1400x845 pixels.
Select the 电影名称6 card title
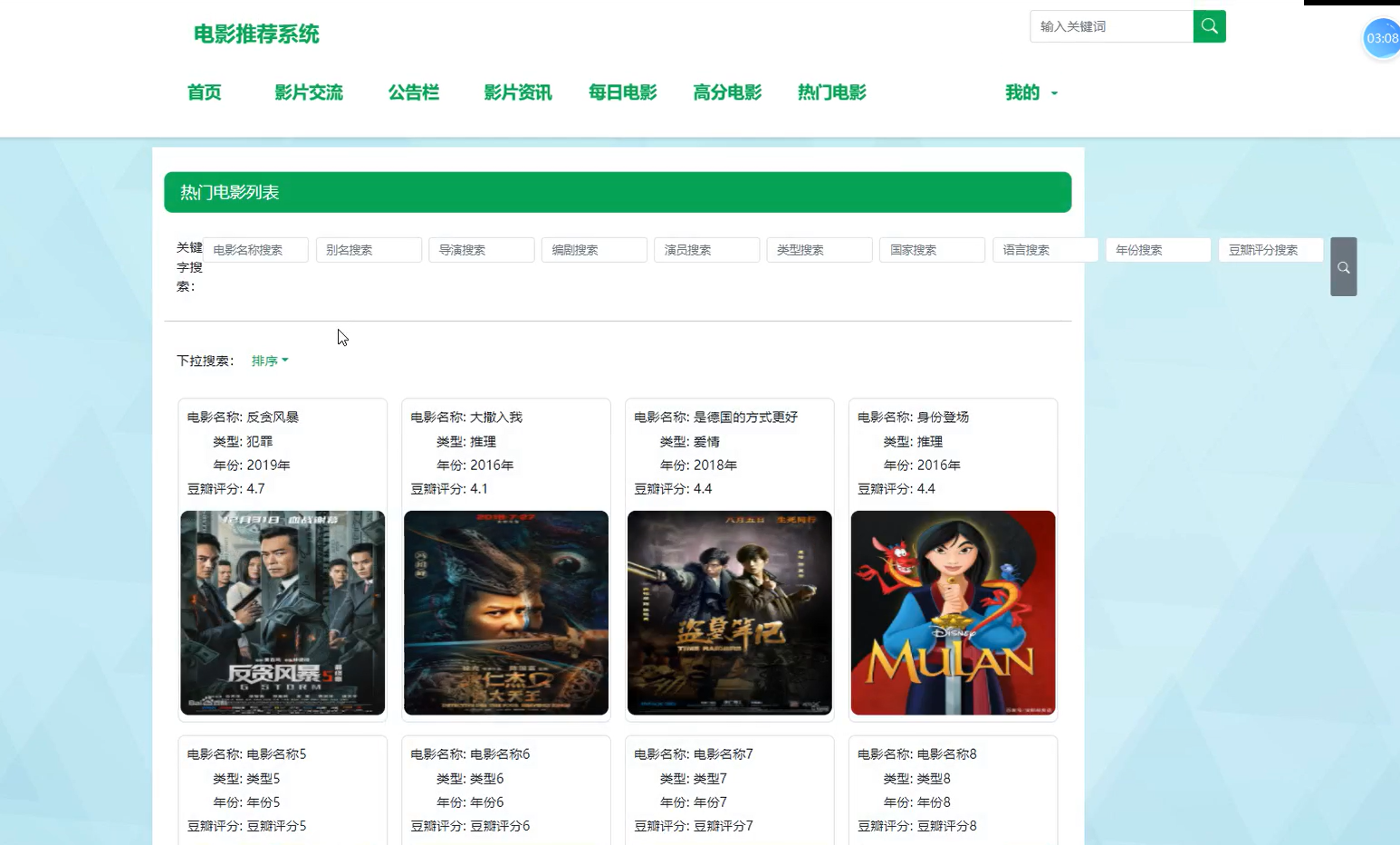pyautogui.click(x=500, y=754)
